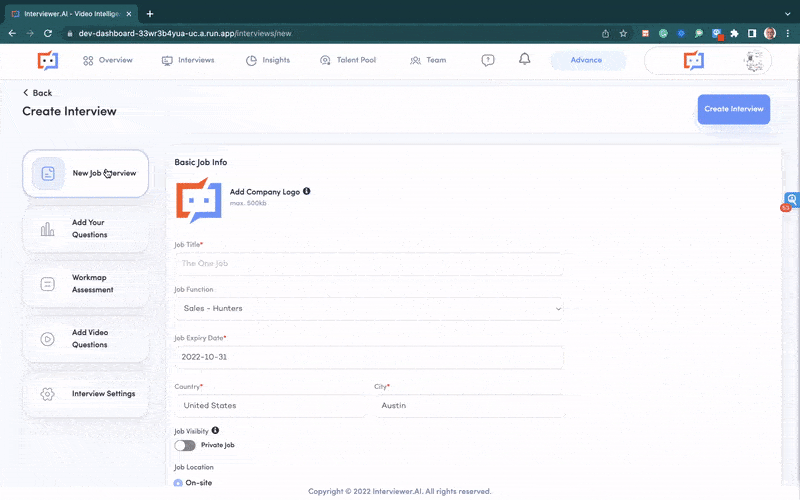The image size is (800, 500).
Task: Click the browser forward arrow
Action: 30,34
